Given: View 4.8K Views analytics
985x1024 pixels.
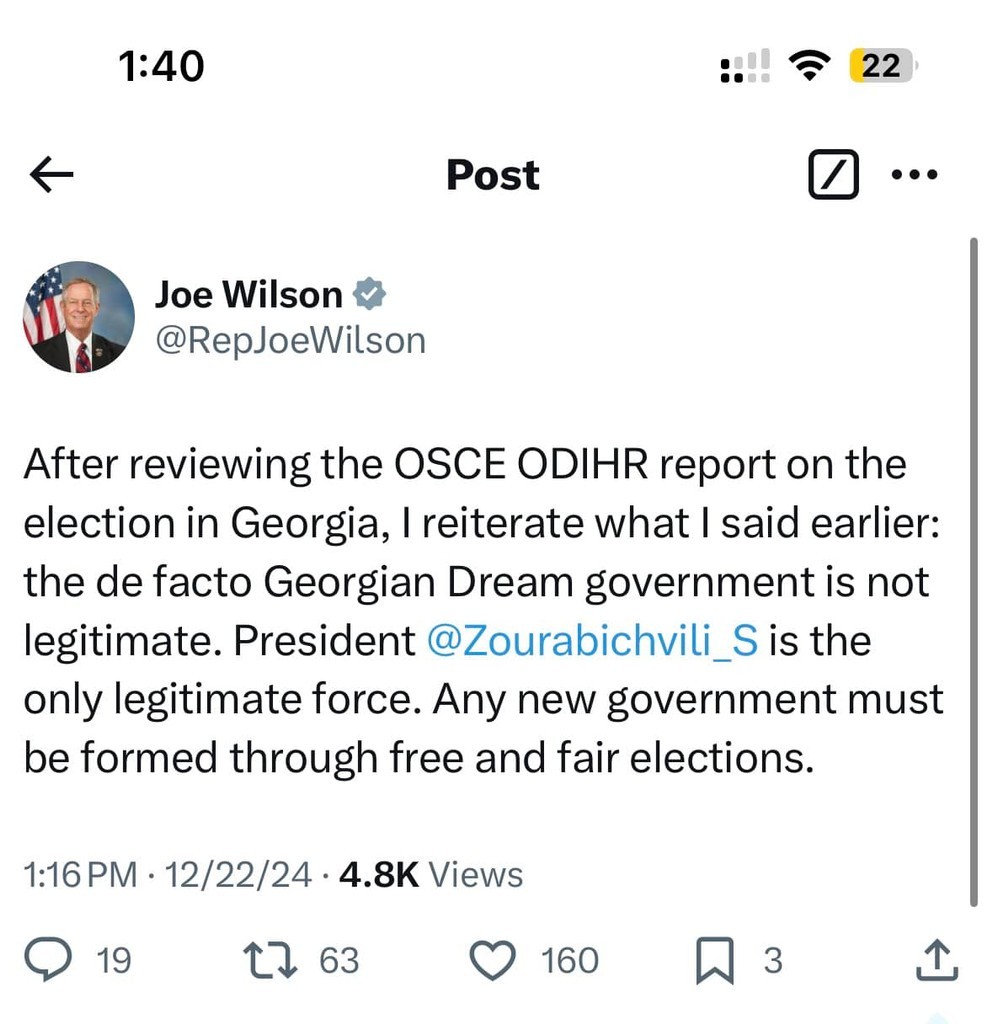Looking at the screenshot, I should click(428, 874).
